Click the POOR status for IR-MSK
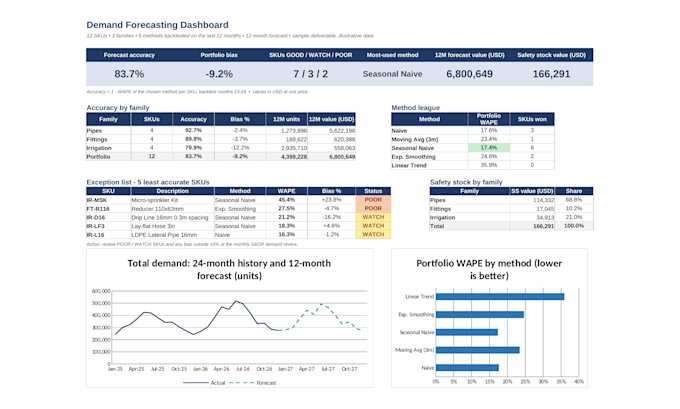Image resolution: width=680 pixels, height=409 pixels. tap(373, 200)
